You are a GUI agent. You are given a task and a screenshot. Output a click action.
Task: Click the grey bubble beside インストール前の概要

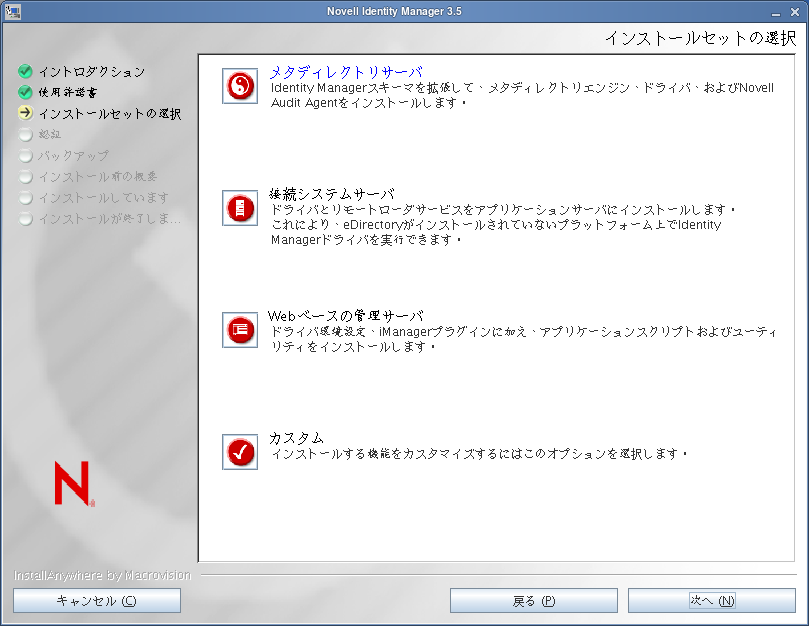[25, 176]
